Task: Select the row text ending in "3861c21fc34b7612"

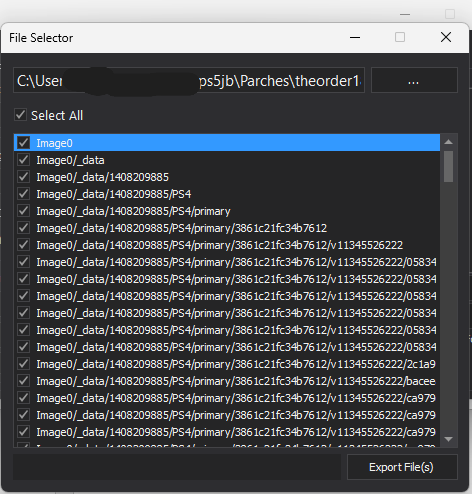Action: click(182, 228)
